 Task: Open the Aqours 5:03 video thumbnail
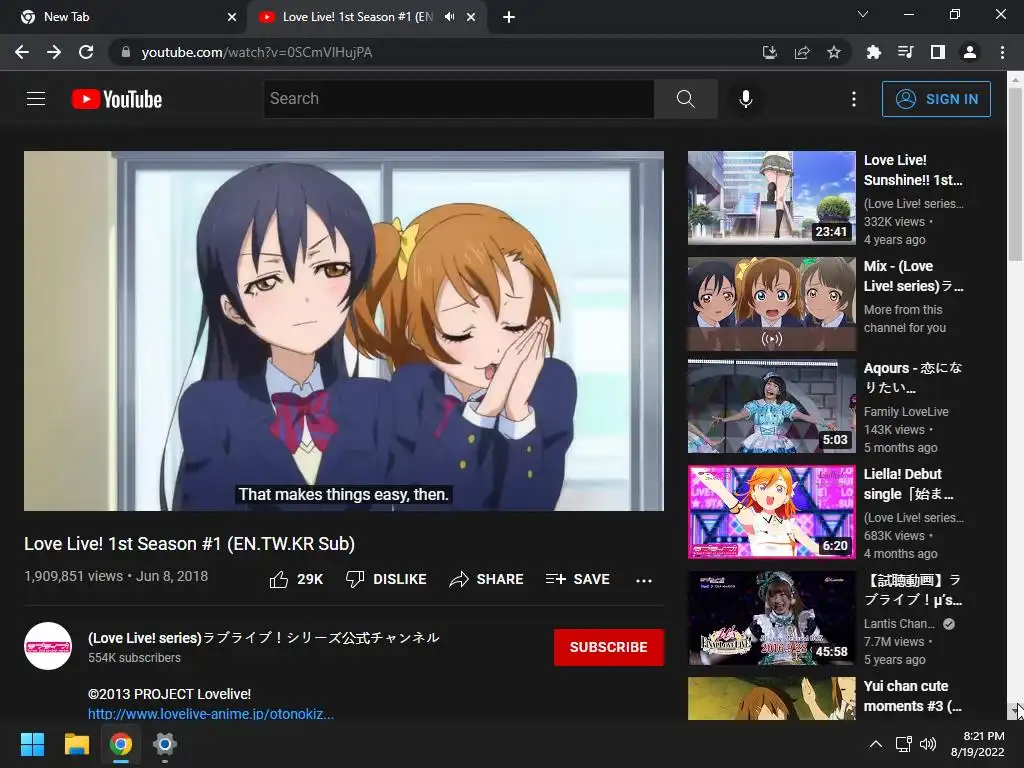pyautogui.click(x=772, y=406)
